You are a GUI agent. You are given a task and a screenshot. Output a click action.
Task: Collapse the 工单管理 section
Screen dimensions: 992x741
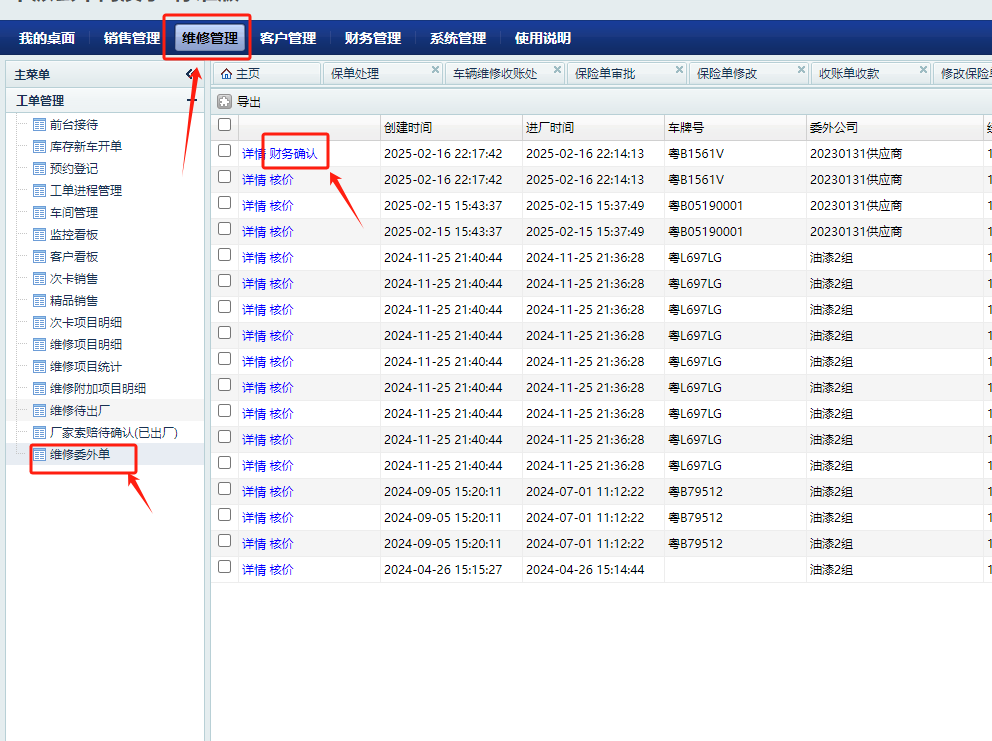[191, 101]
